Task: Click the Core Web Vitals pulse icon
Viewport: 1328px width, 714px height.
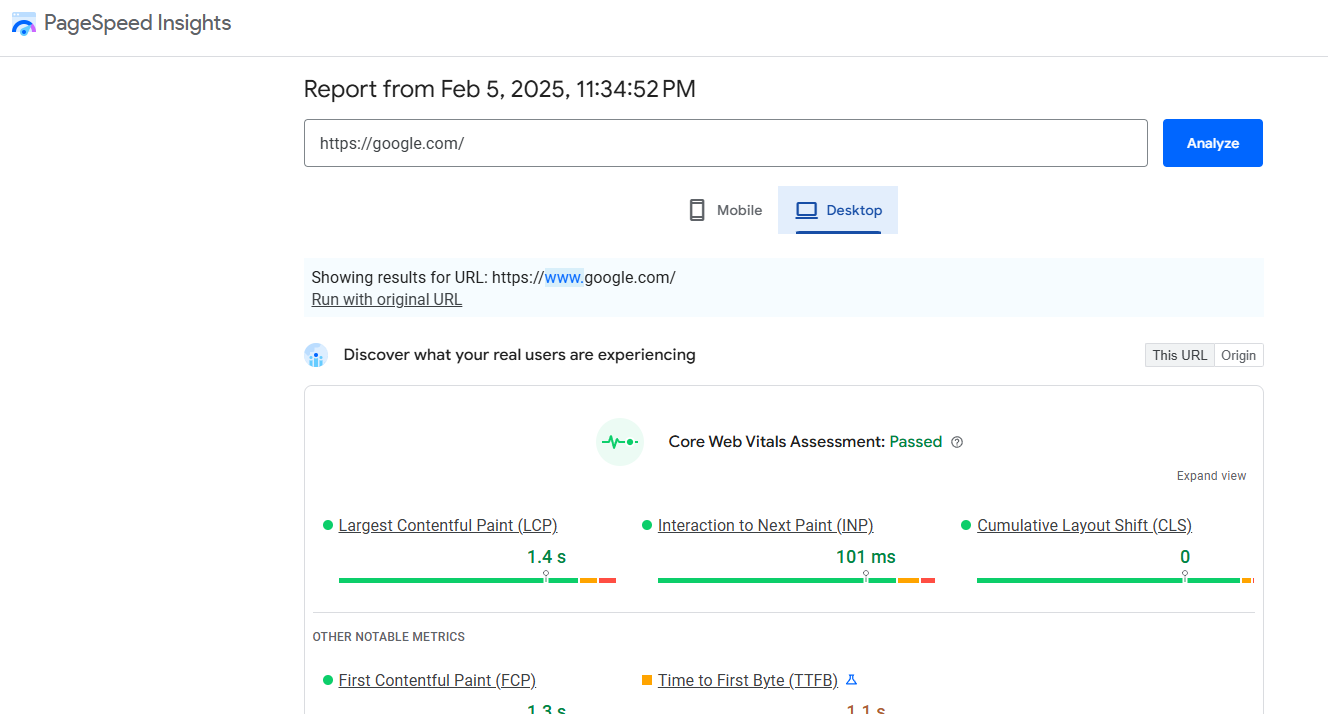Action: 619,442
